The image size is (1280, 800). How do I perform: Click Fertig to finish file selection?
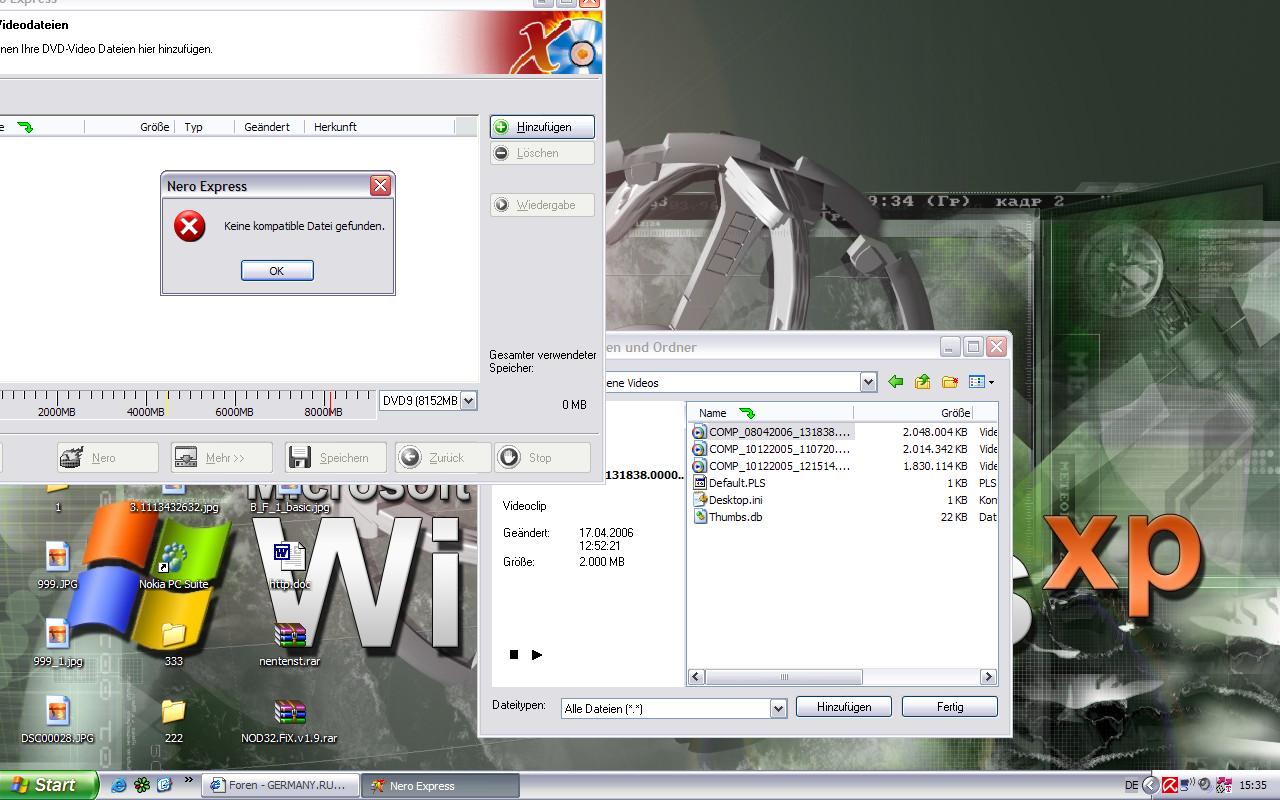coord(949,707)
